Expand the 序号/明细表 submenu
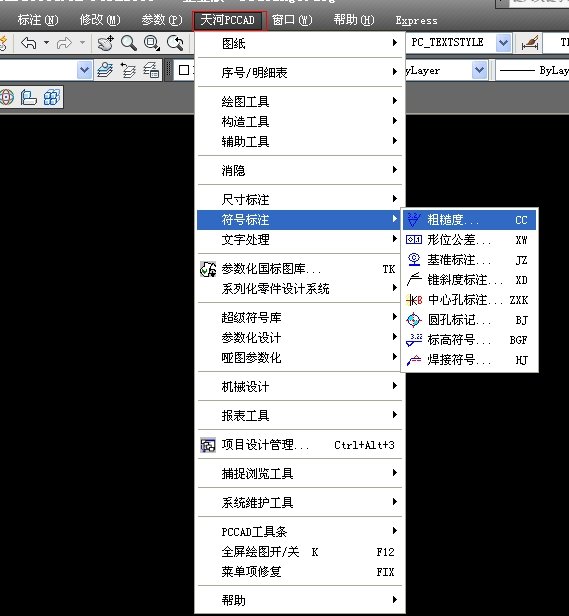 coord(300,72)
